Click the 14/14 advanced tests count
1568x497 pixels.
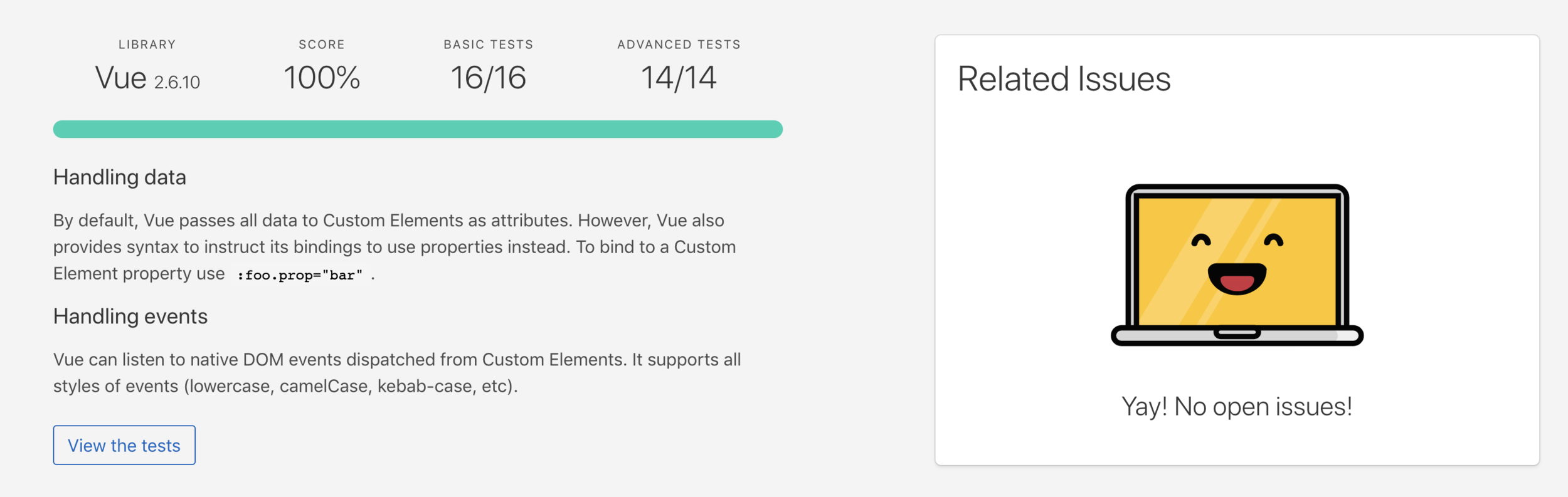point(679,78)
